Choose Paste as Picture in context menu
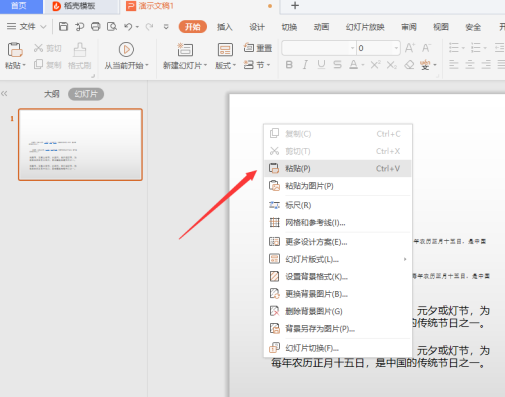 click(x=337, y=186)
